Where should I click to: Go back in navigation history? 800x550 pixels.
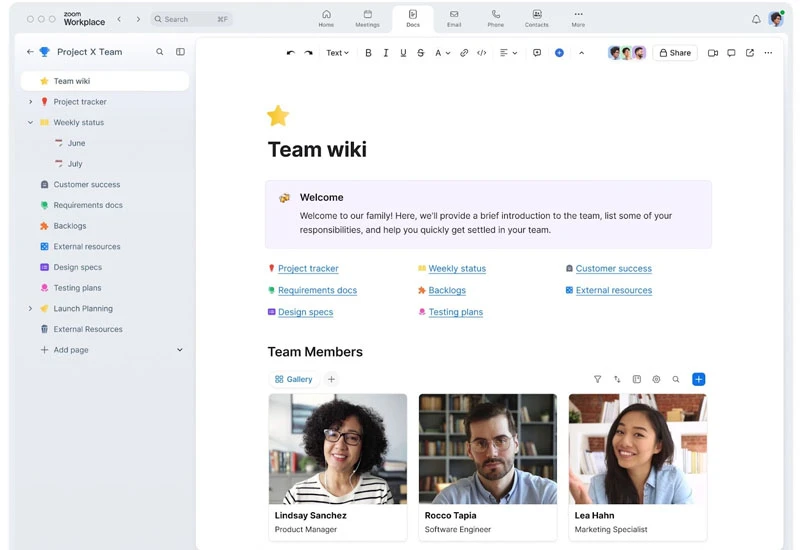click(x=119, y=19)
